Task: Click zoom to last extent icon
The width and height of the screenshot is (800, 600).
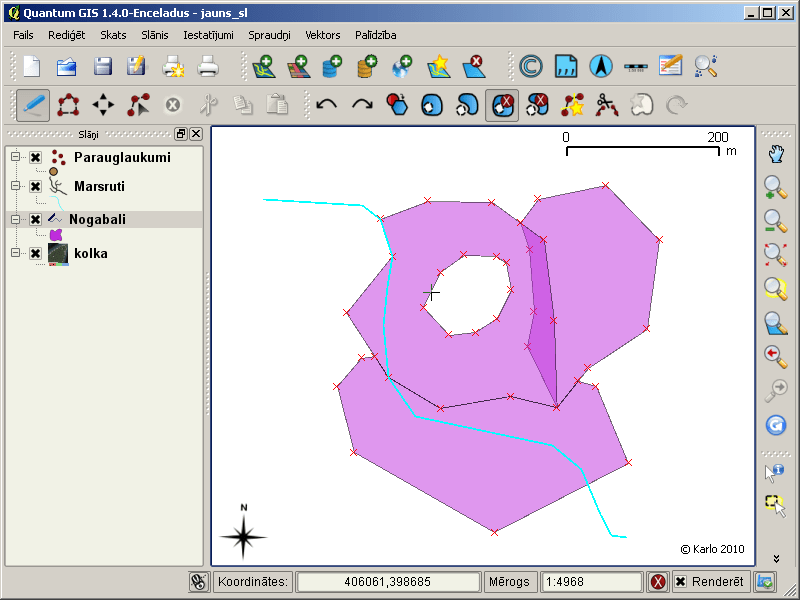Action: 776,357
